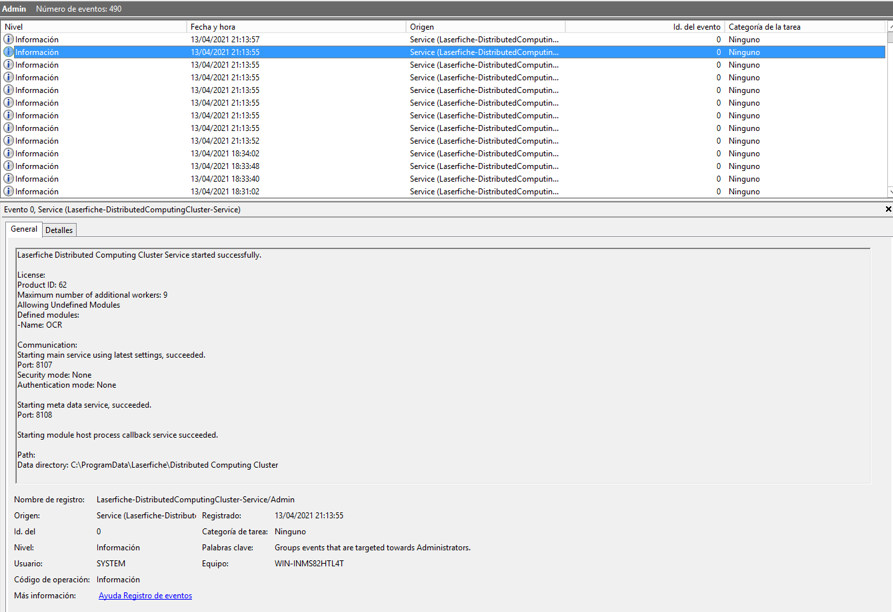Screen dimensions: 893x612
Task: Open the Ayuda Registro de eventos link
Action: point(145,595)
